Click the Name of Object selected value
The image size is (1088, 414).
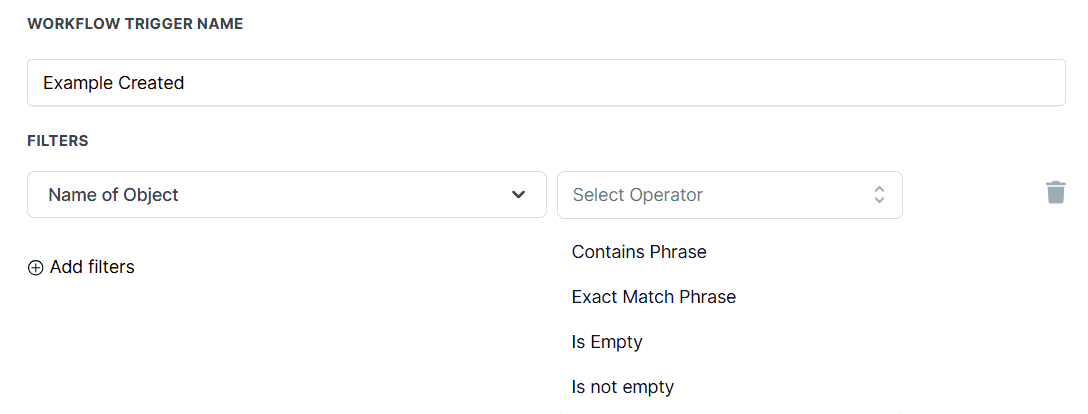[x=113, y=195]
